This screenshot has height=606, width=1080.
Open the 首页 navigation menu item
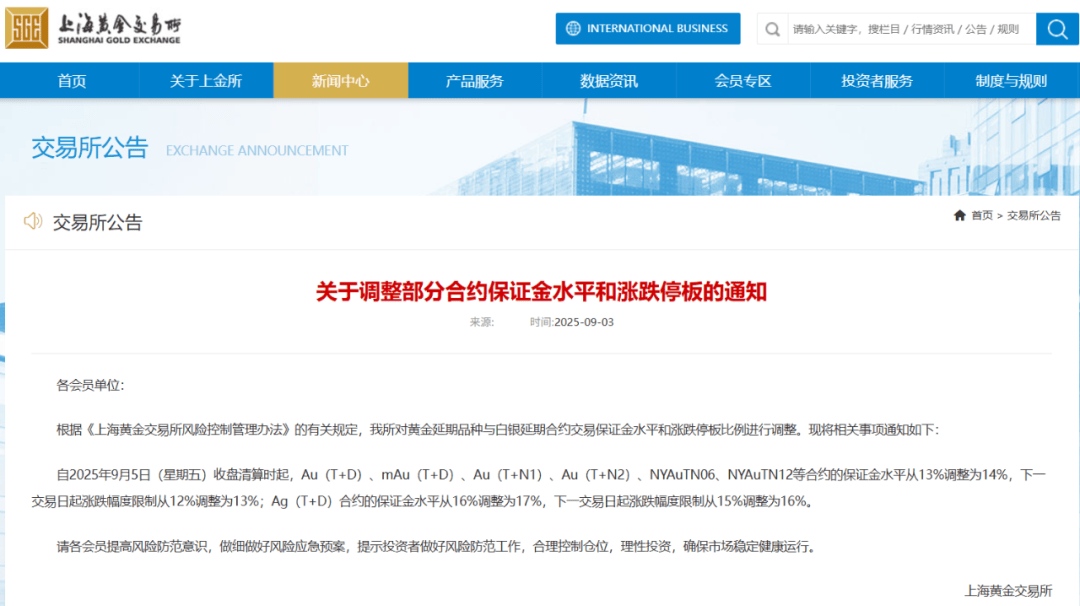tap(72, 81)
